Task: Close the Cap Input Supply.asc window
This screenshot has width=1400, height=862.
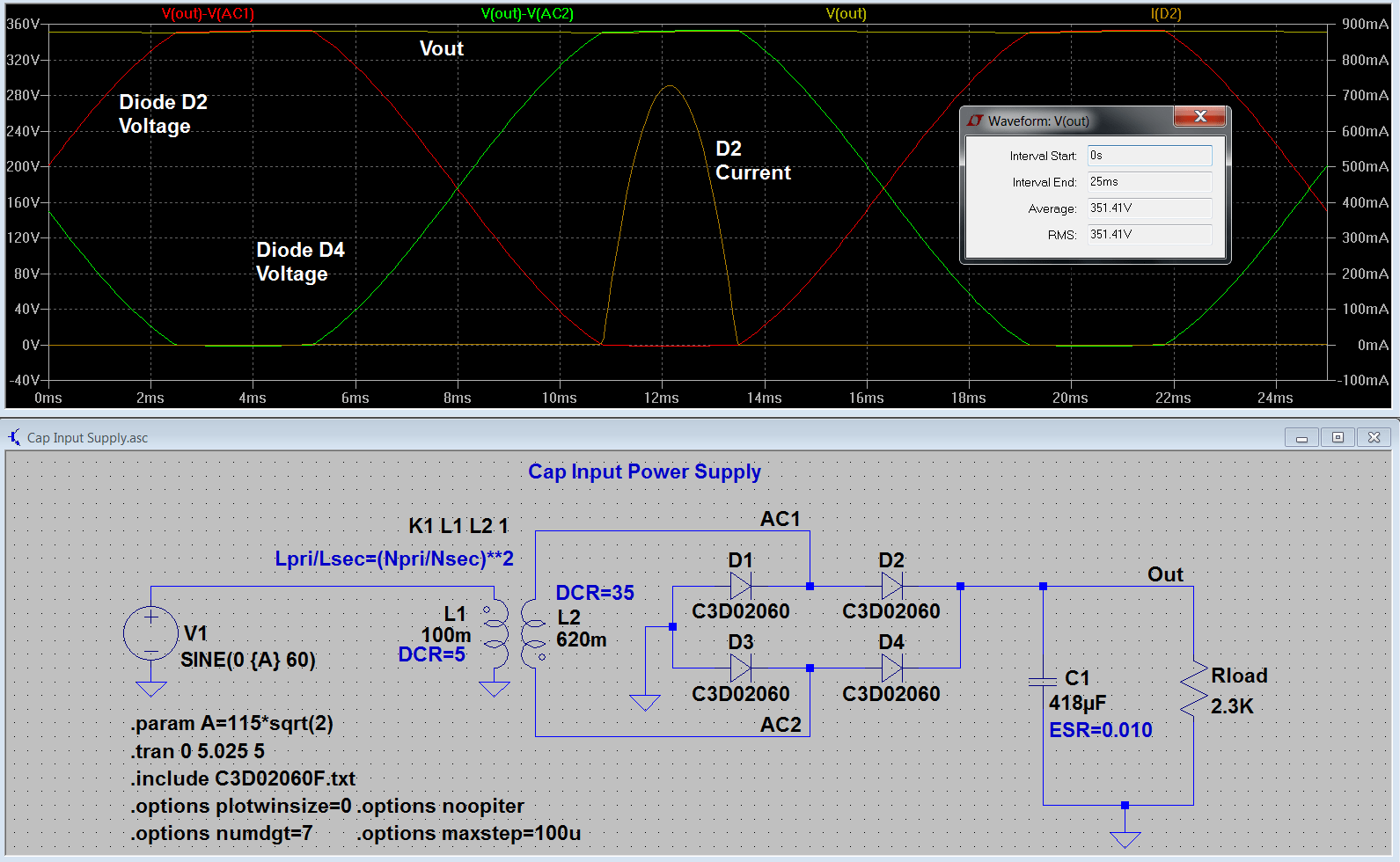Action: pyautogui.click(x=1374, y=437)
